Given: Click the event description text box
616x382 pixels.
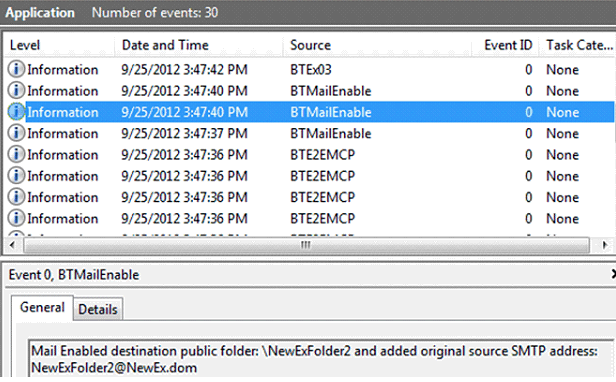Looking at the screenshot, I should pyautogui.click(x=320, y=359).
